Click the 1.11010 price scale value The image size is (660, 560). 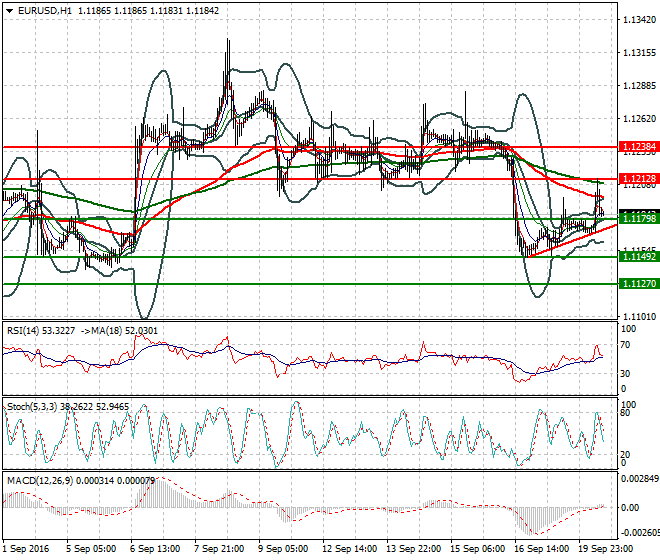point(639,317)
